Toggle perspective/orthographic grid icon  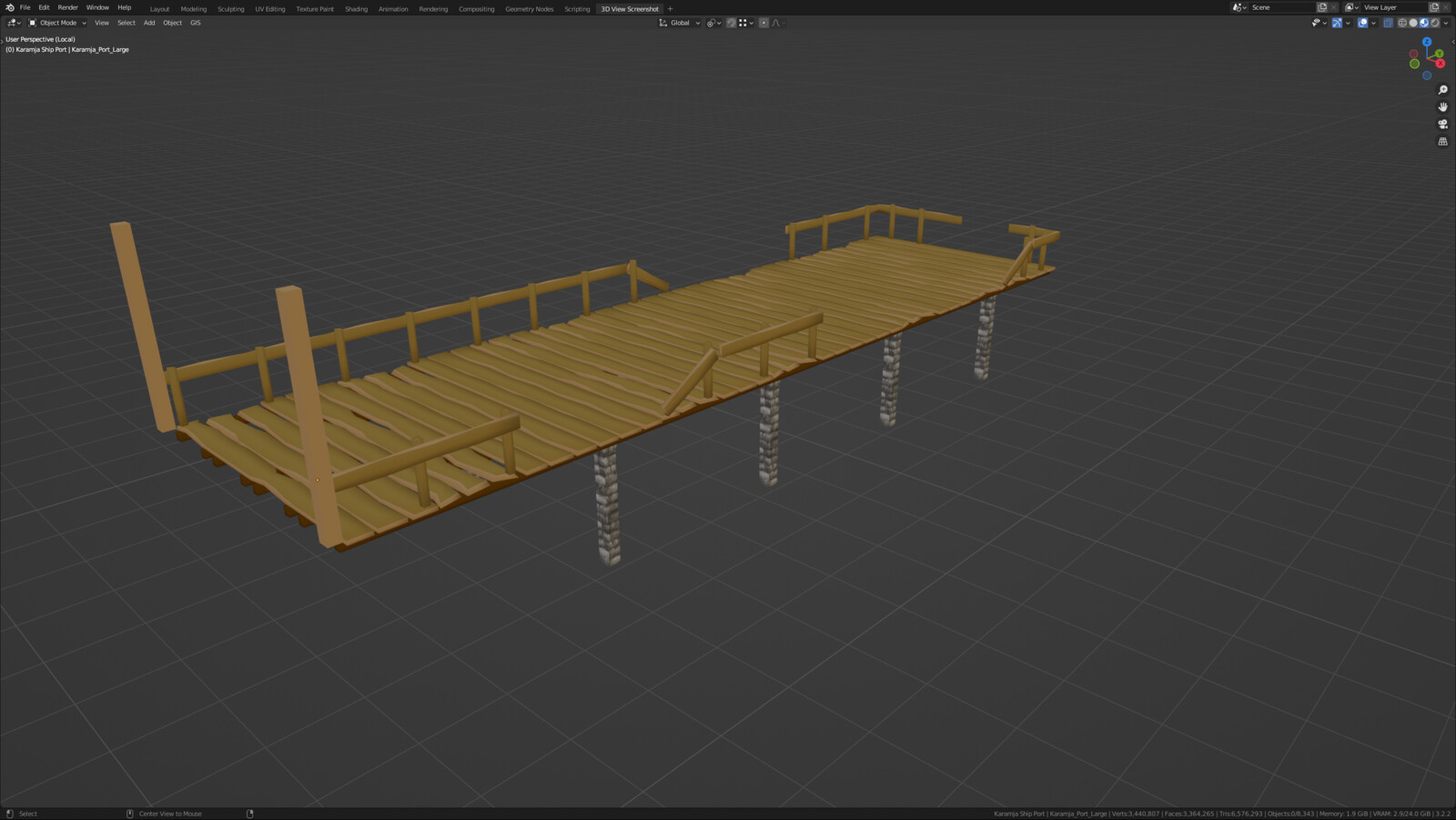[x=1443, y=141]
